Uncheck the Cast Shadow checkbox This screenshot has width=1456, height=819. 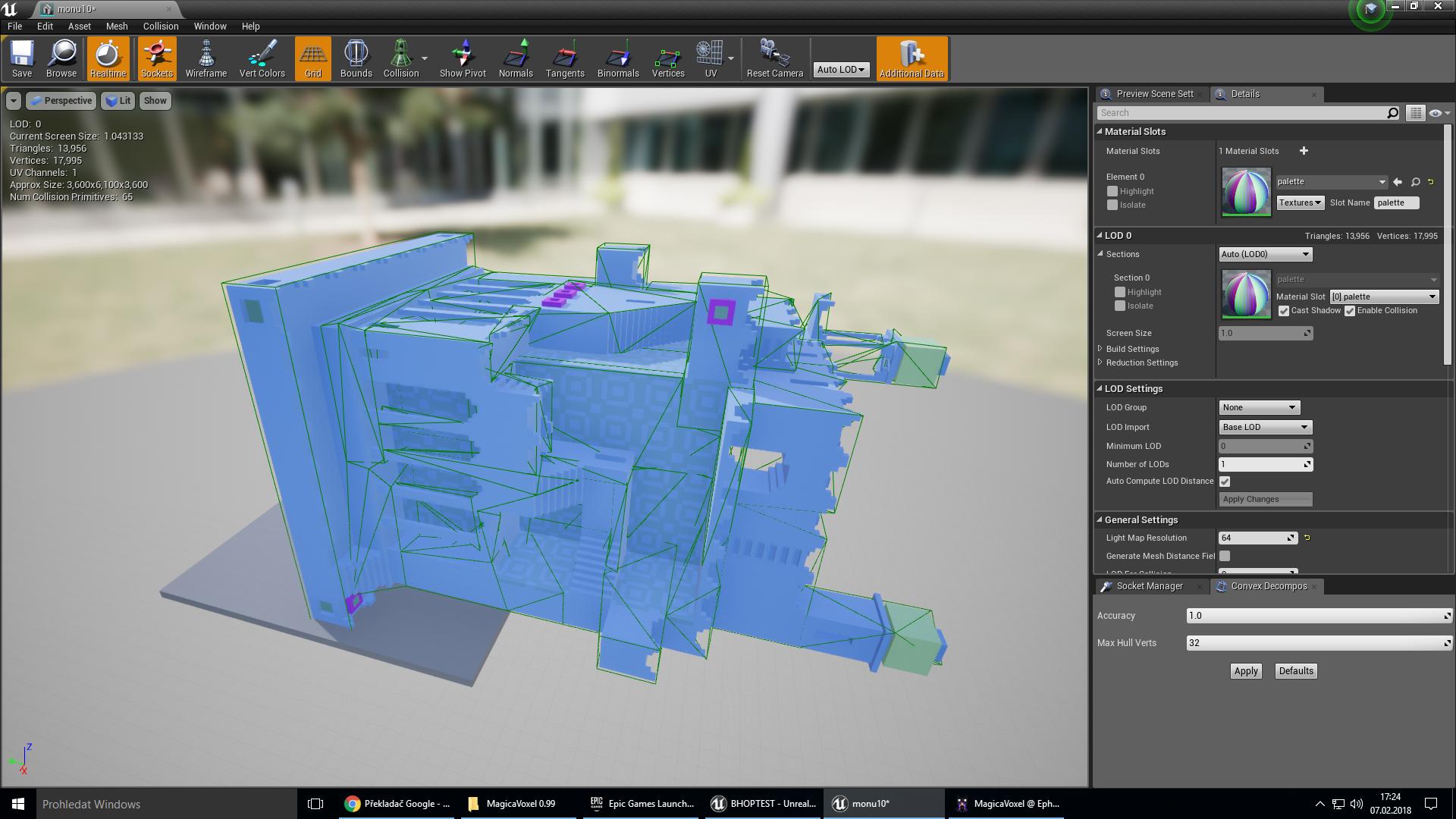1283,311
